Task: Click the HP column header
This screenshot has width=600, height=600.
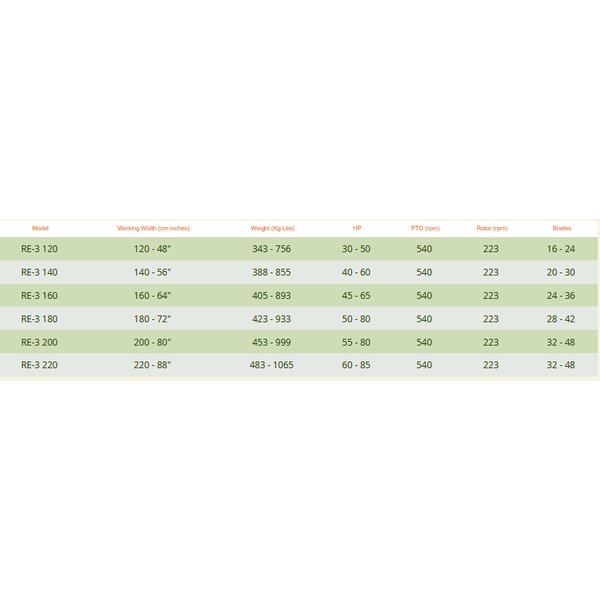Action: (357, 228)
